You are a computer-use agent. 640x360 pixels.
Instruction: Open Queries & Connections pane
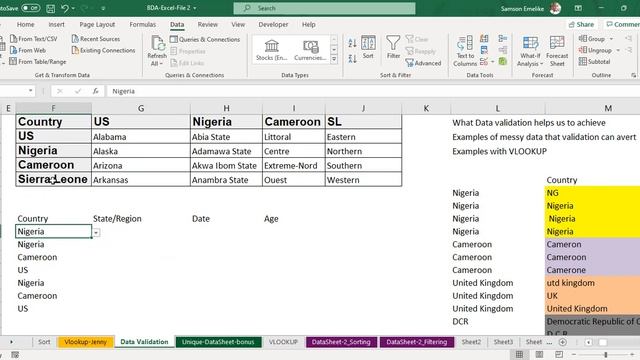coord(205,39)
